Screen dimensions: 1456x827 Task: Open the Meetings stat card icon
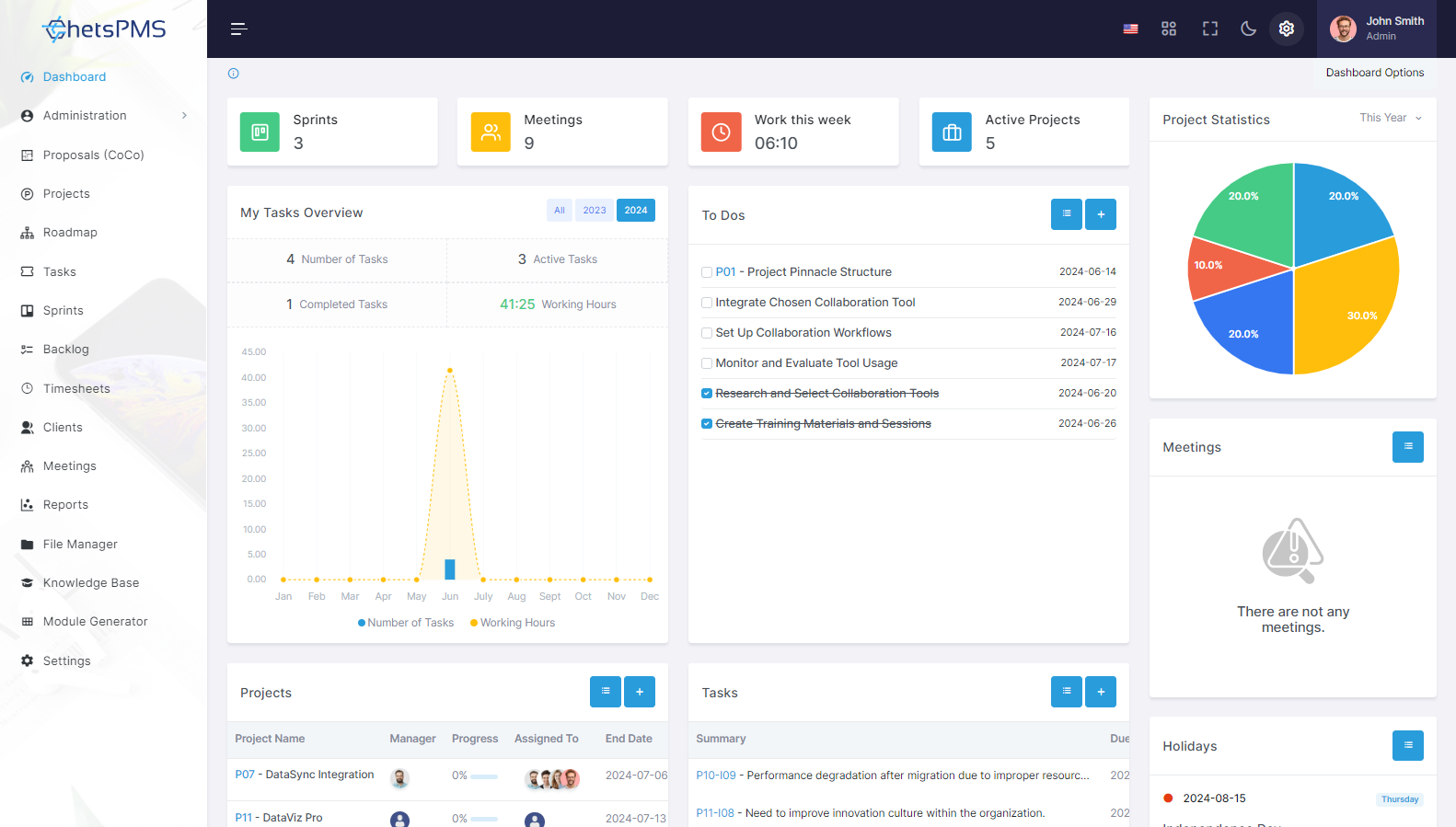(x=491, y=132)
